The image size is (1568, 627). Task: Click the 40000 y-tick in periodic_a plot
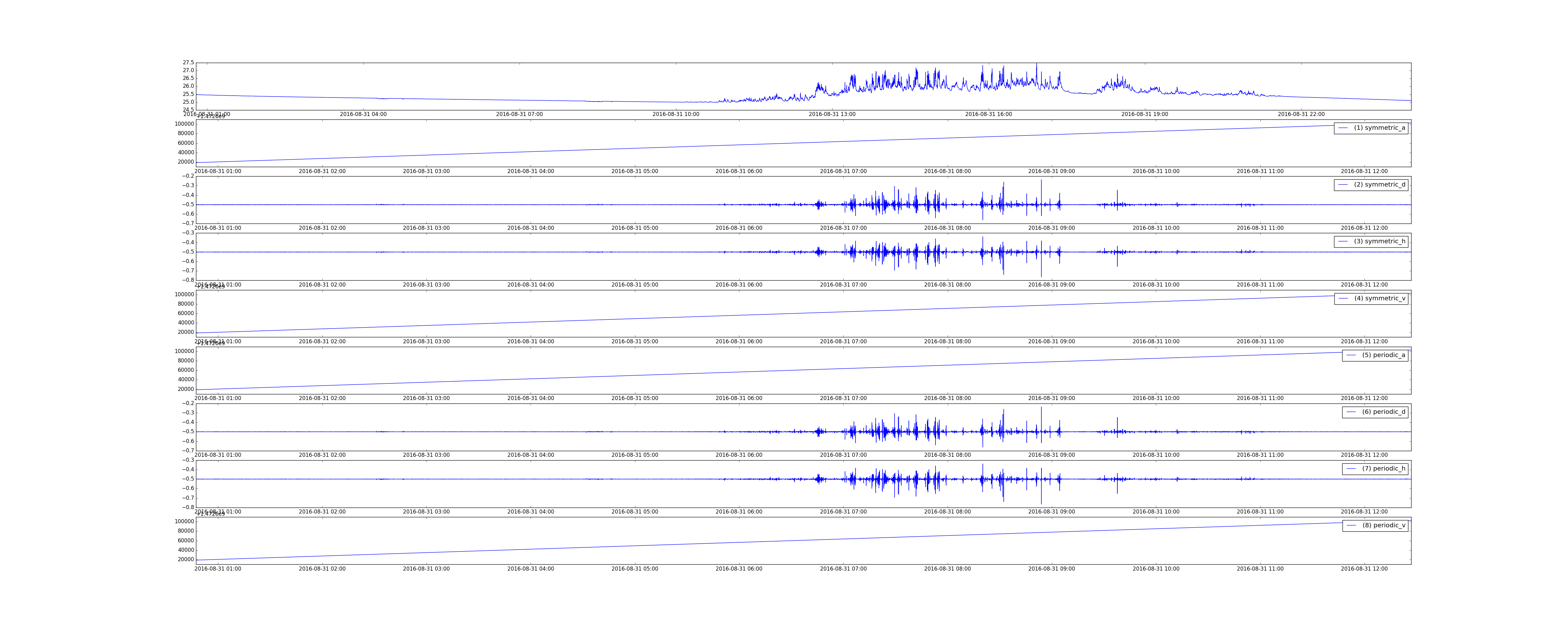pyautogui.click(x=186, y=380)
